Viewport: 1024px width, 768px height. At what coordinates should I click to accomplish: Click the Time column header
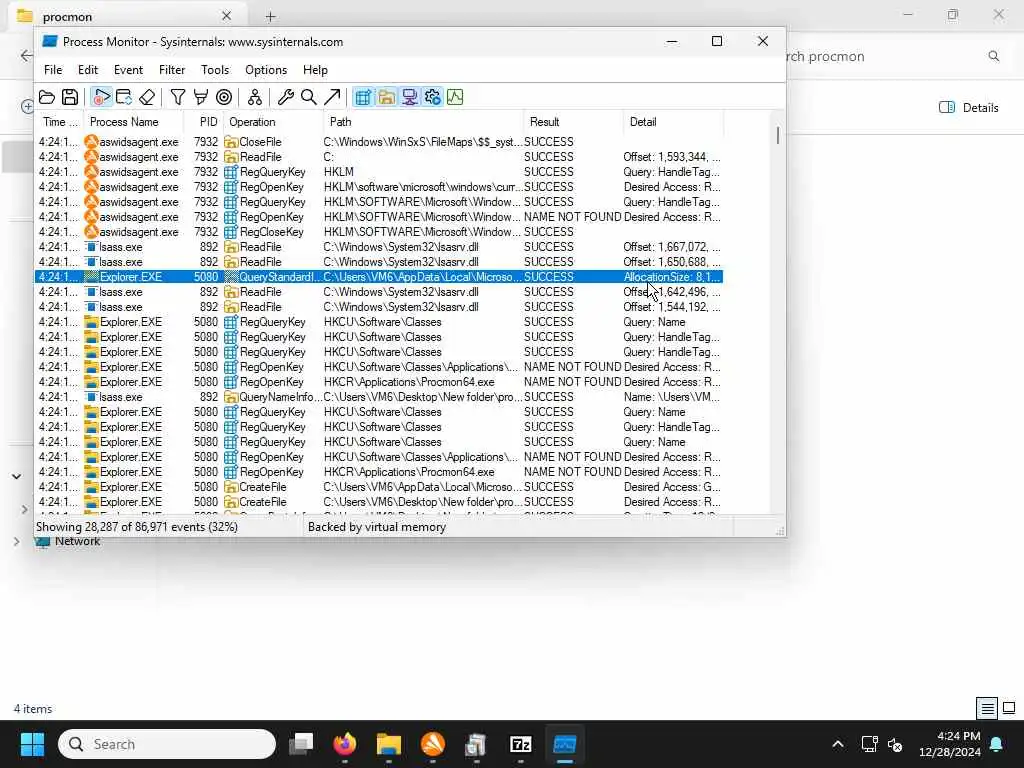click(59, 122)
